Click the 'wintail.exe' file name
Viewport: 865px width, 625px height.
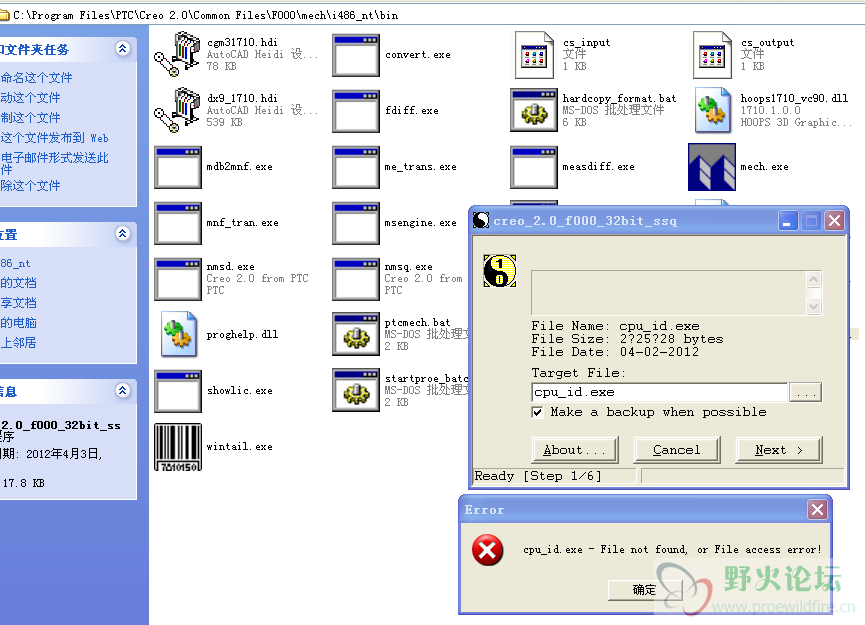[239, 446]
